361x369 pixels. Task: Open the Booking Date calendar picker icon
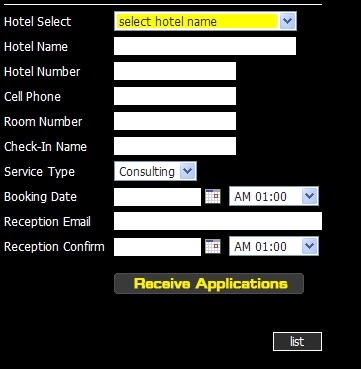tap(213, 196)
